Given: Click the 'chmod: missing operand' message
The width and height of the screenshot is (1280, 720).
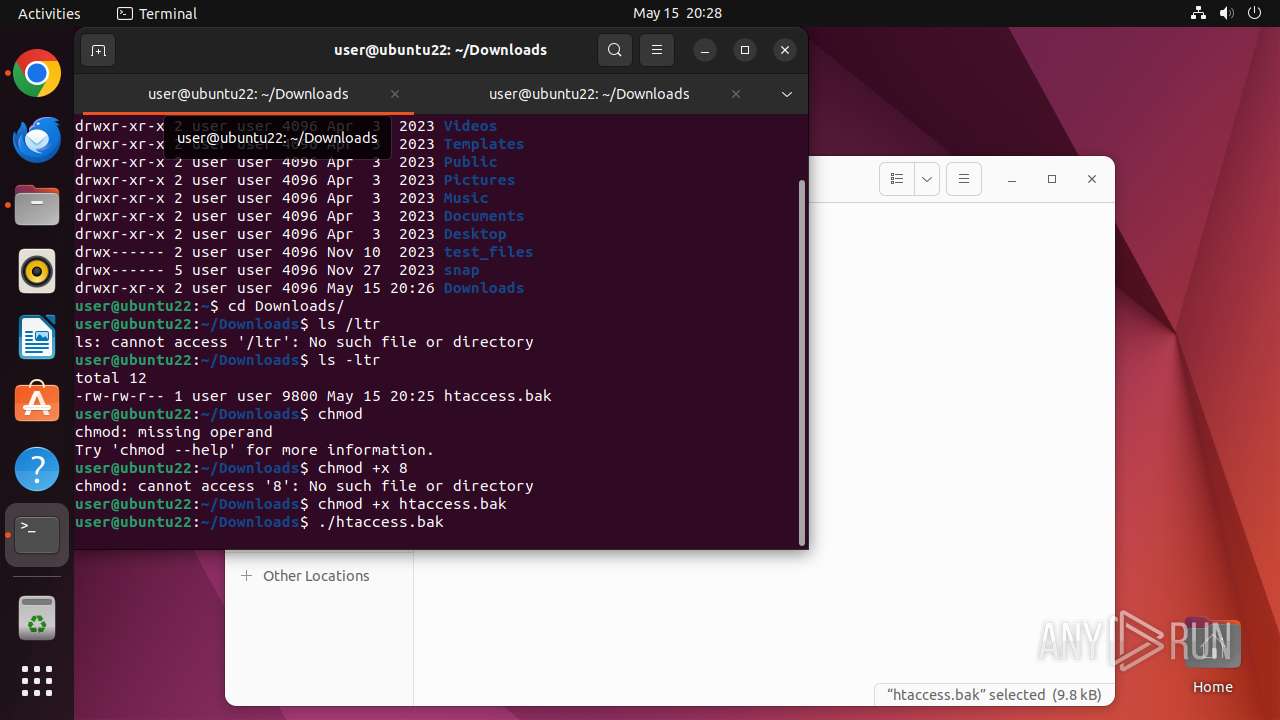Looking at the screenshot, I should pyautogui.click(x=174, y=432).
